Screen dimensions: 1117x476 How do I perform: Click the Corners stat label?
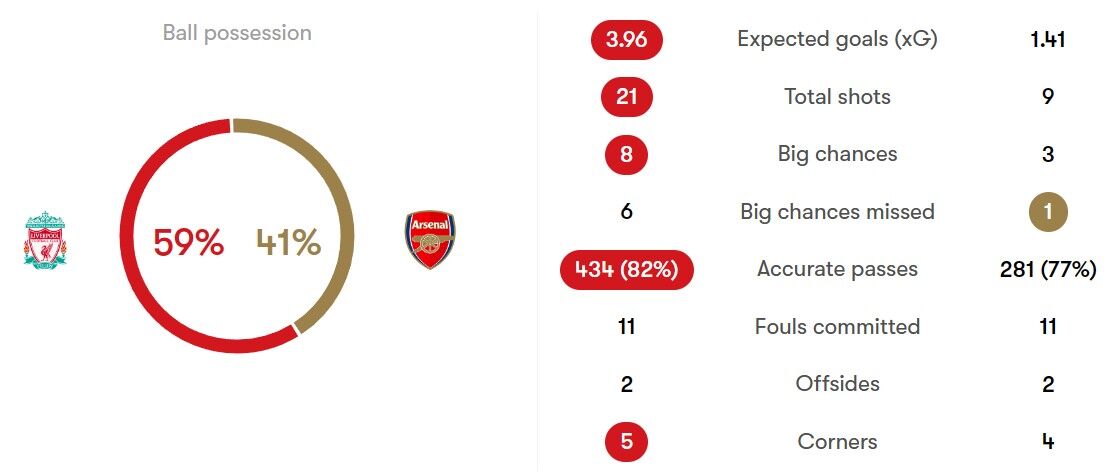tap(837, 442)
